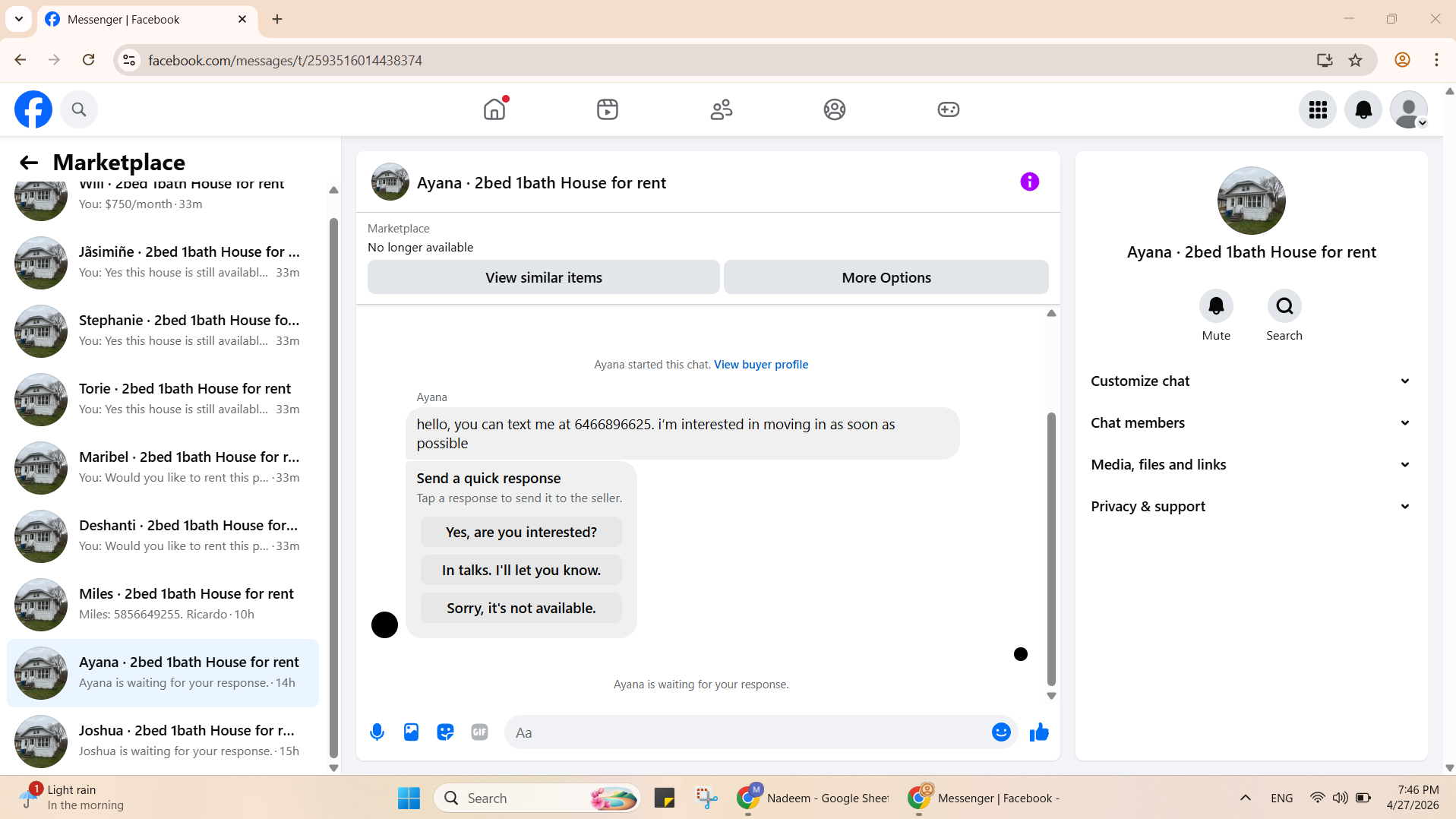The width and height of the screenshot is (1456, 819).
Task: Expand the Customize chat section
Action: 1252,381
